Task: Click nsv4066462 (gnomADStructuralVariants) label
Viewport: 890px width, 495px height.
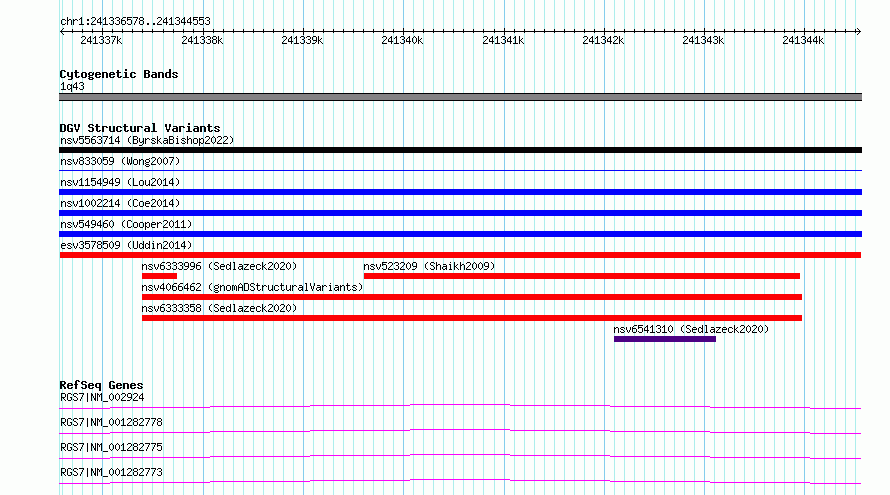Action: 252,287
